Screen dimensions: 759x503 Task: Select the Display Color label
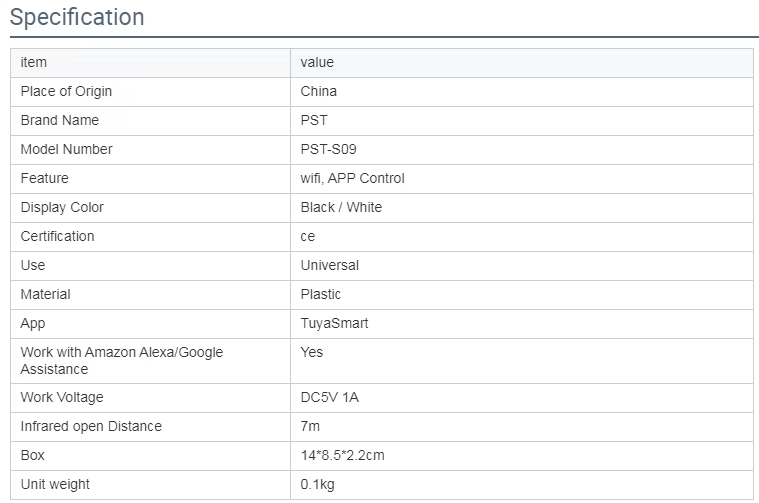tap(62, 207)
